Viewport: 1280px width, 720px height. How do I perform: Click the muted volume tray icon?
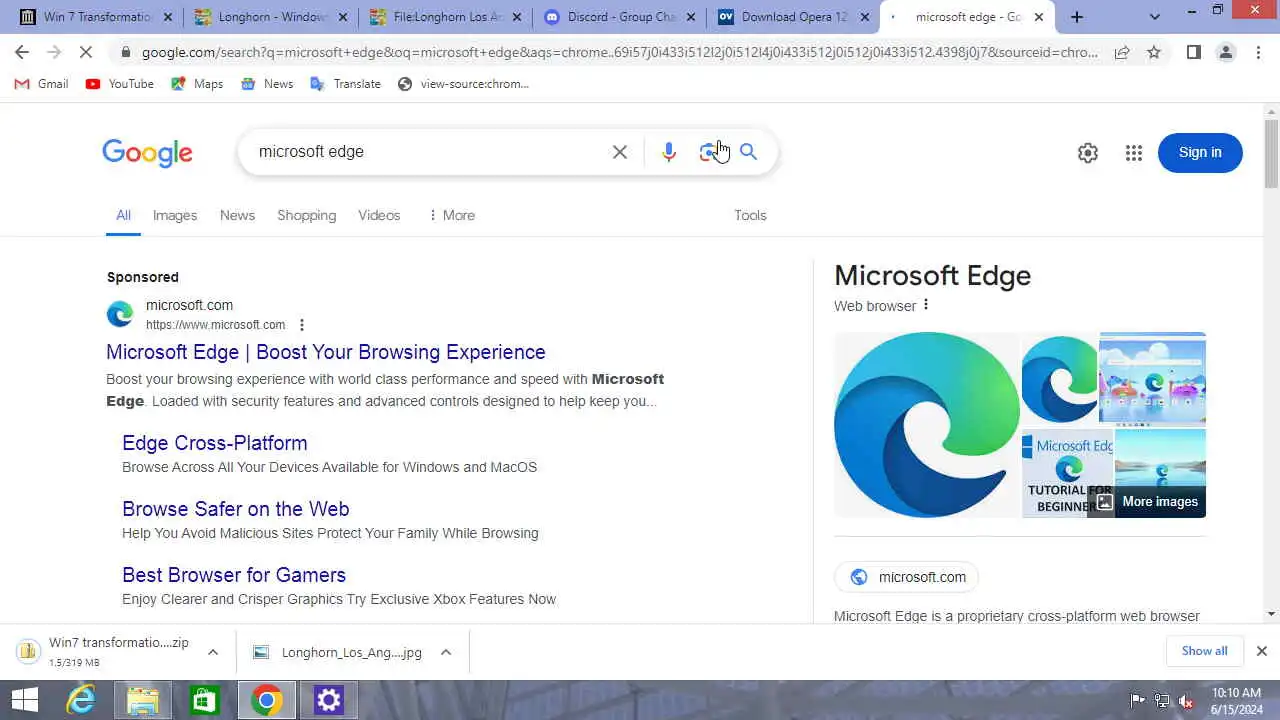1186,701
